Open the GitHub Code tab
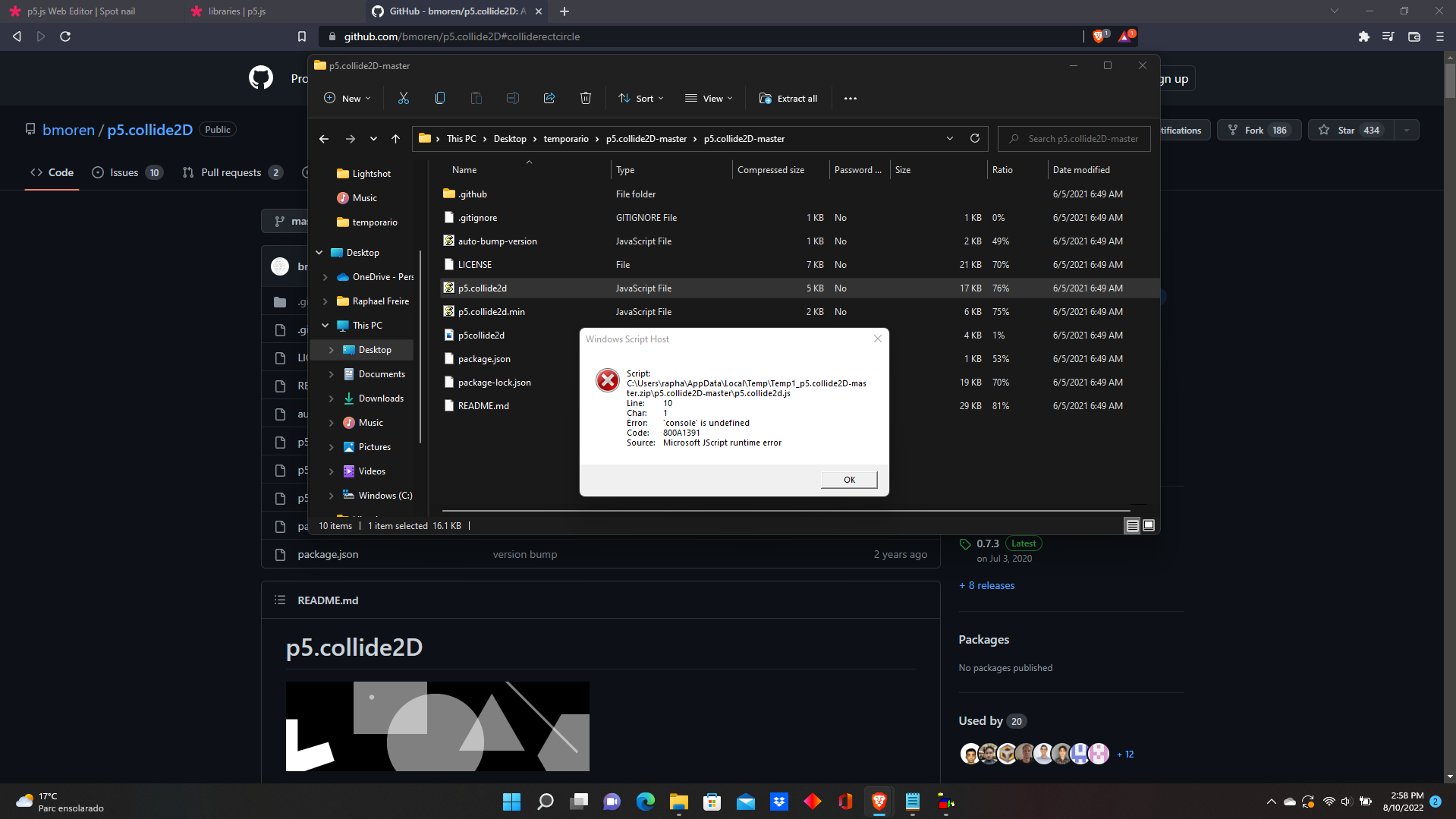This screenshot has width=1456, height=819. [52, 172]
